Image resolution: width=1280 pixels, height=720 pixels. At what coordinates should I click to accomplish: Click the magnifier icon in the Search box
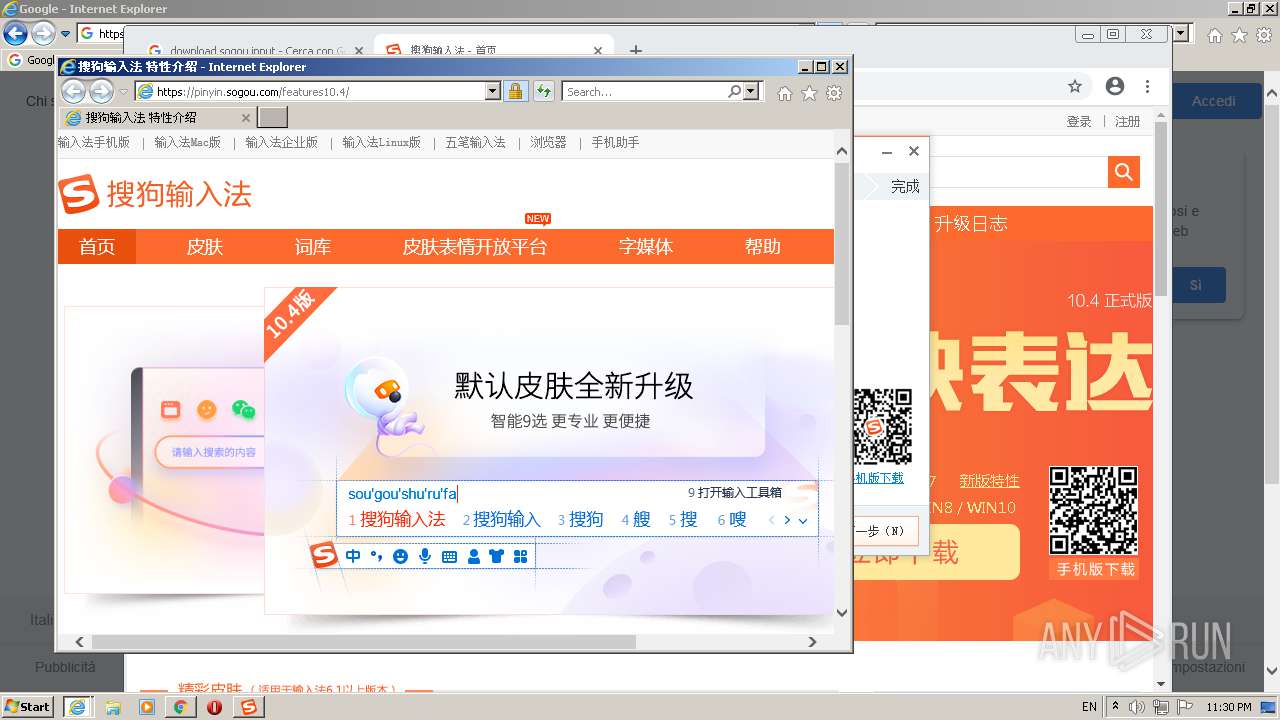735,91
